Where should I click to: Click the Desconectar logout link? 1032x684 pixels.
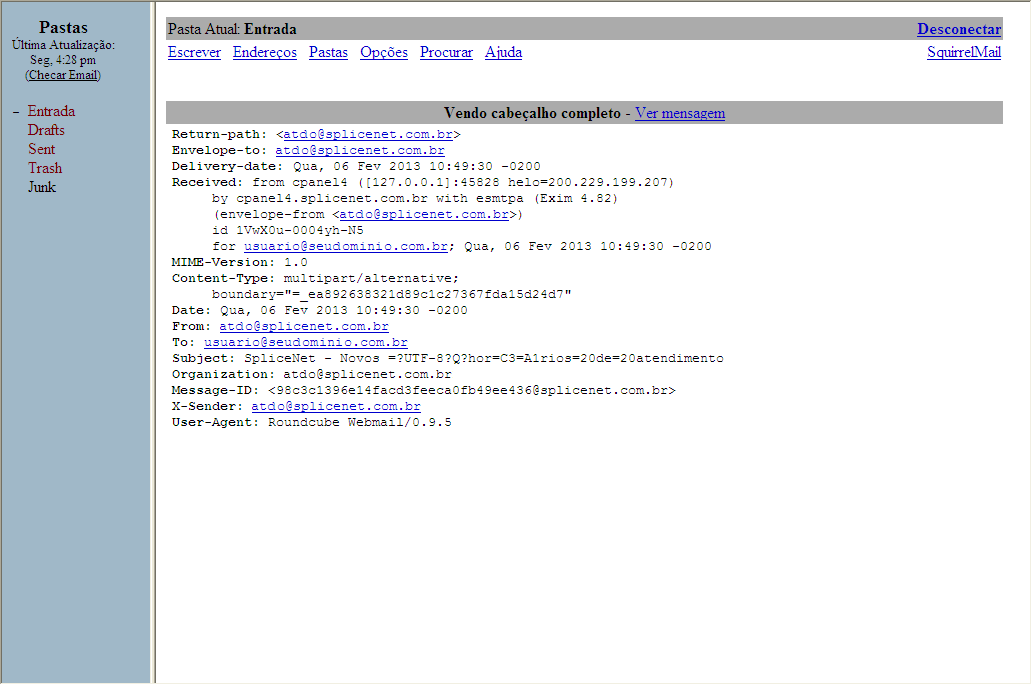click(x=959, y=30)
